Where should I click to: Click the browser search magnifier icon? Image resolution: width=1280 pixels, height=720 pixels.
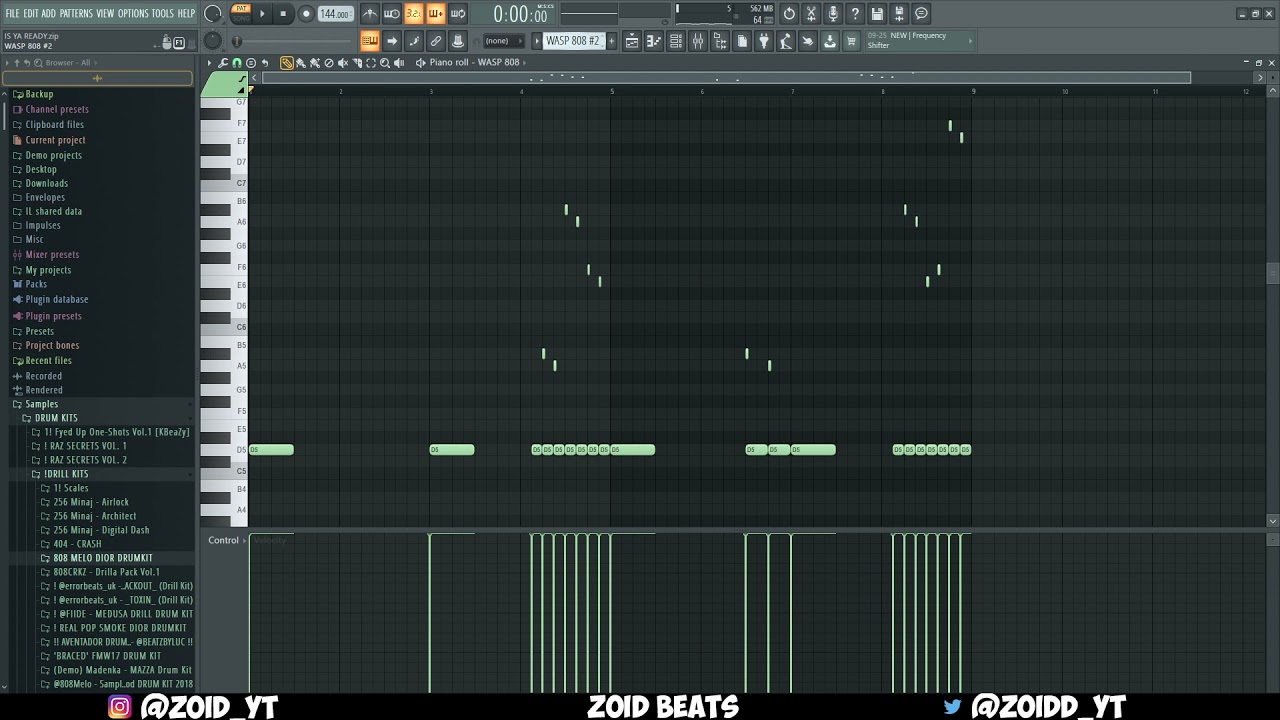[x=38, y=63]
